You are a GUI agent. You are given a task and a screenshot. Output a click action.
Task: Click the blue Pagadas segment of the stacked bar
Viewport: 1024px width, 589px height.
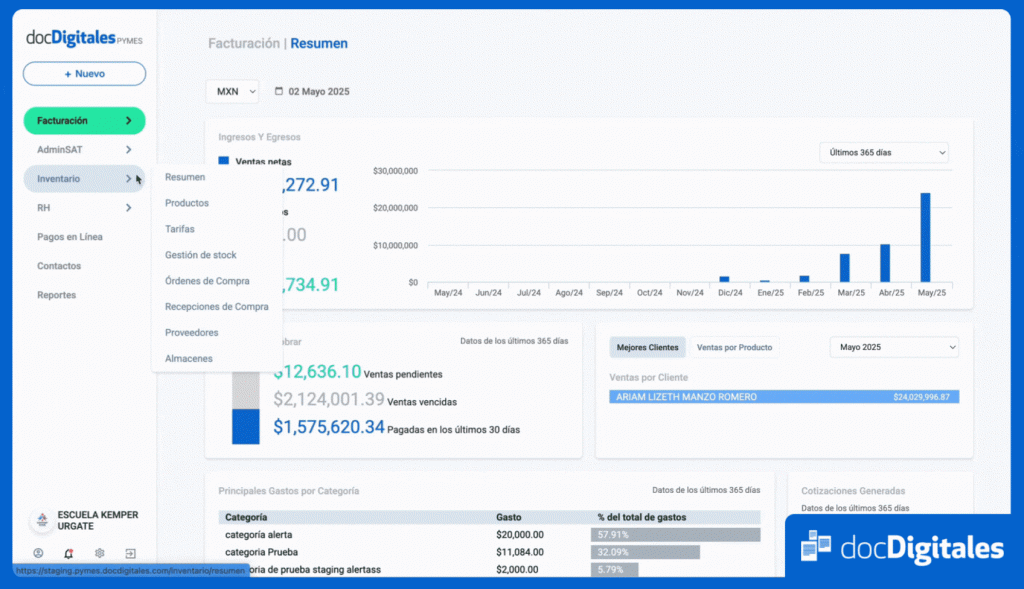coord(246,426)
